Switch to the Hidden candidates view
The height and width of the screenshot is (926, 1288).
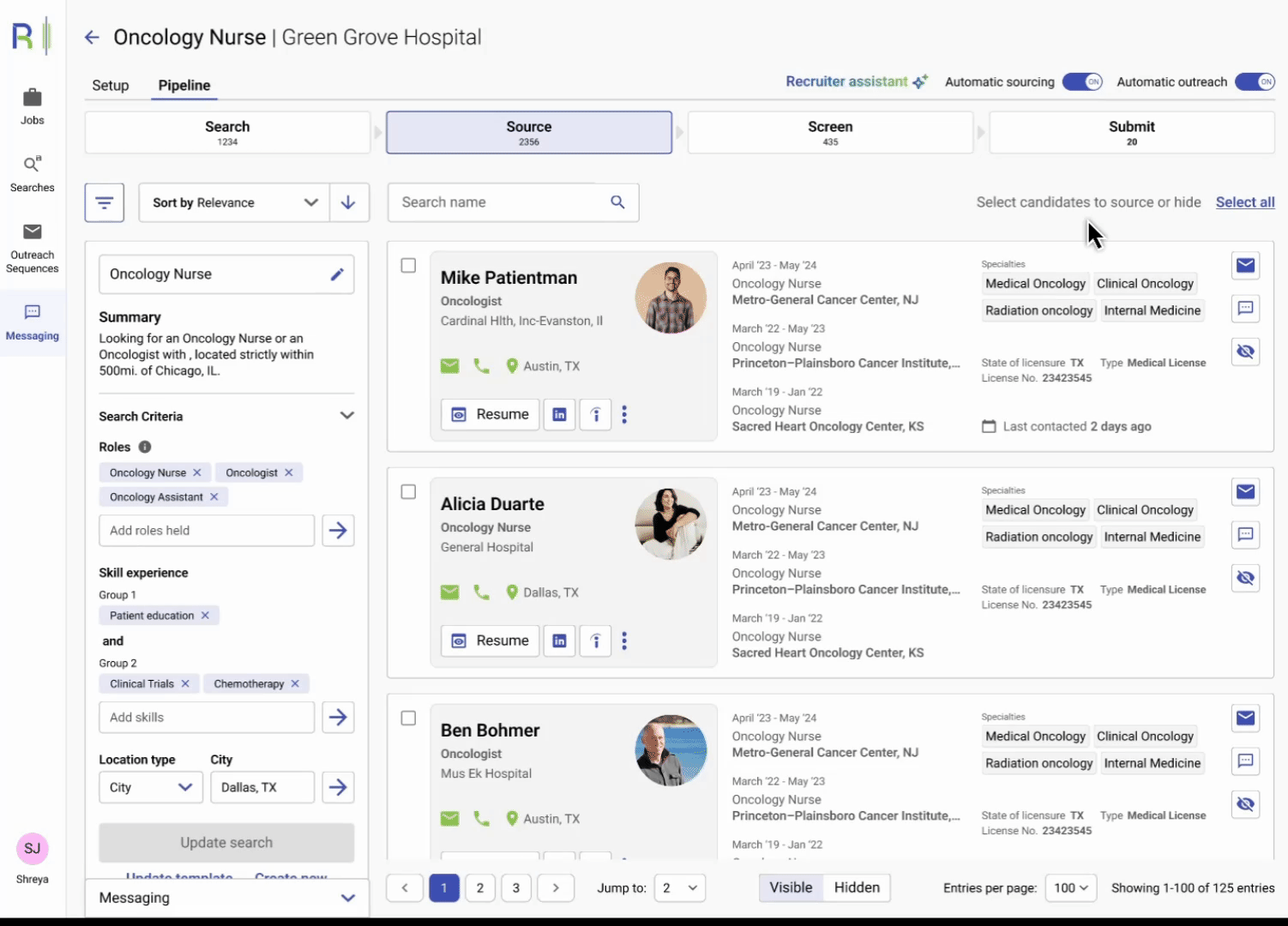(856, 887)
